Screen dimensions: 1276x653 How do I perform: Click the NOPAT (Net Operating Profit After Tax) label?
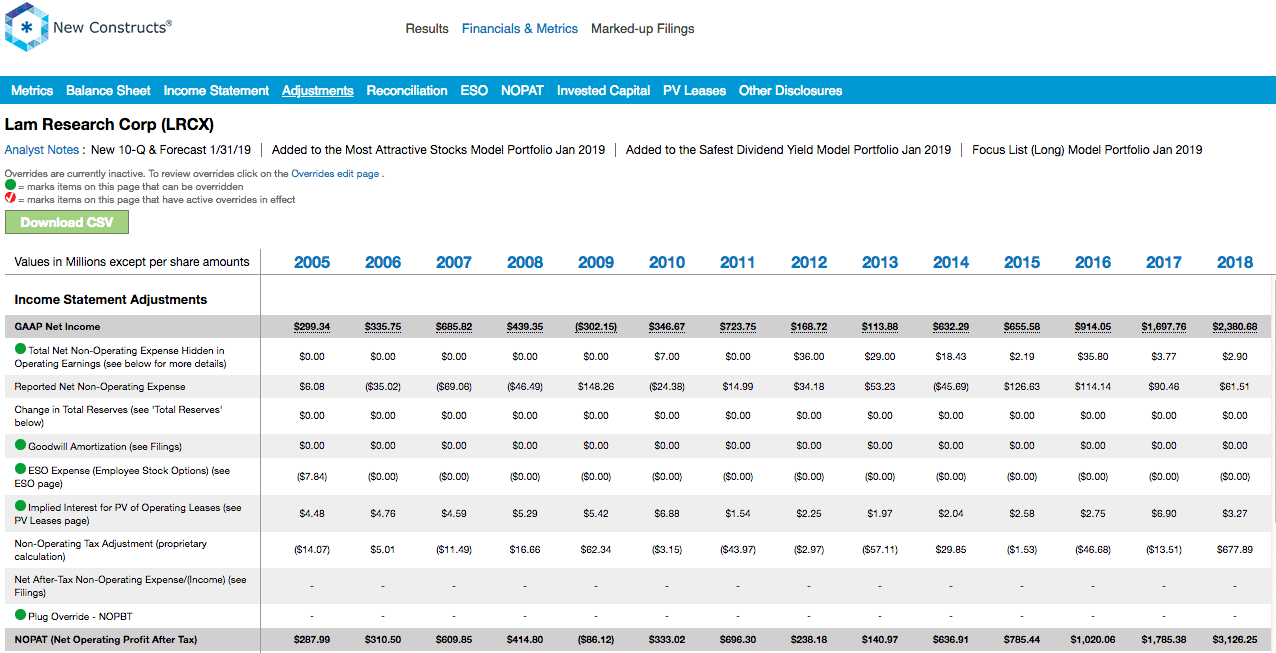click(x=105, y=639)
